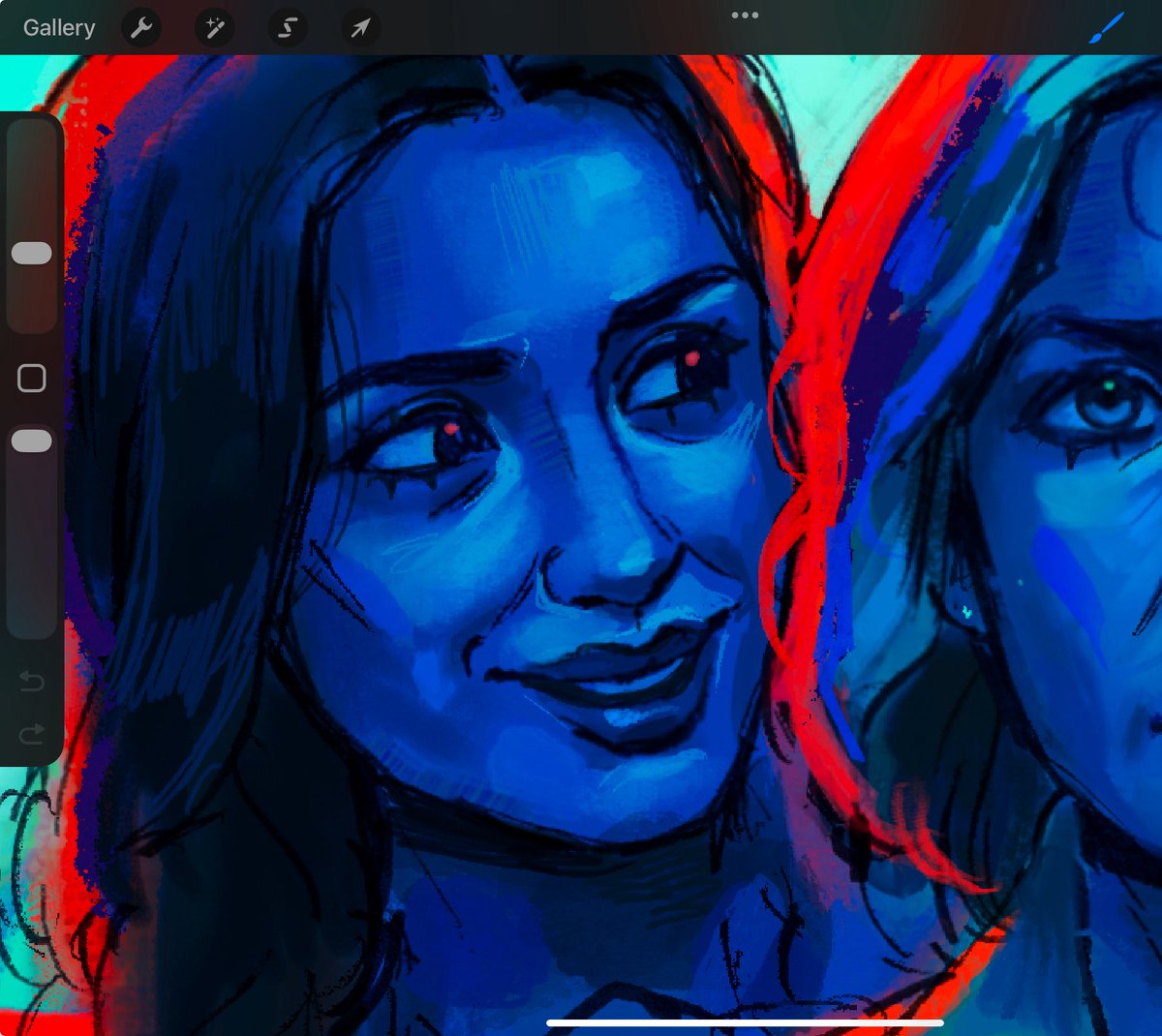1162x1036 pixels.
Task: Tap the three-dot multitasking indicator
Action: 745,15
